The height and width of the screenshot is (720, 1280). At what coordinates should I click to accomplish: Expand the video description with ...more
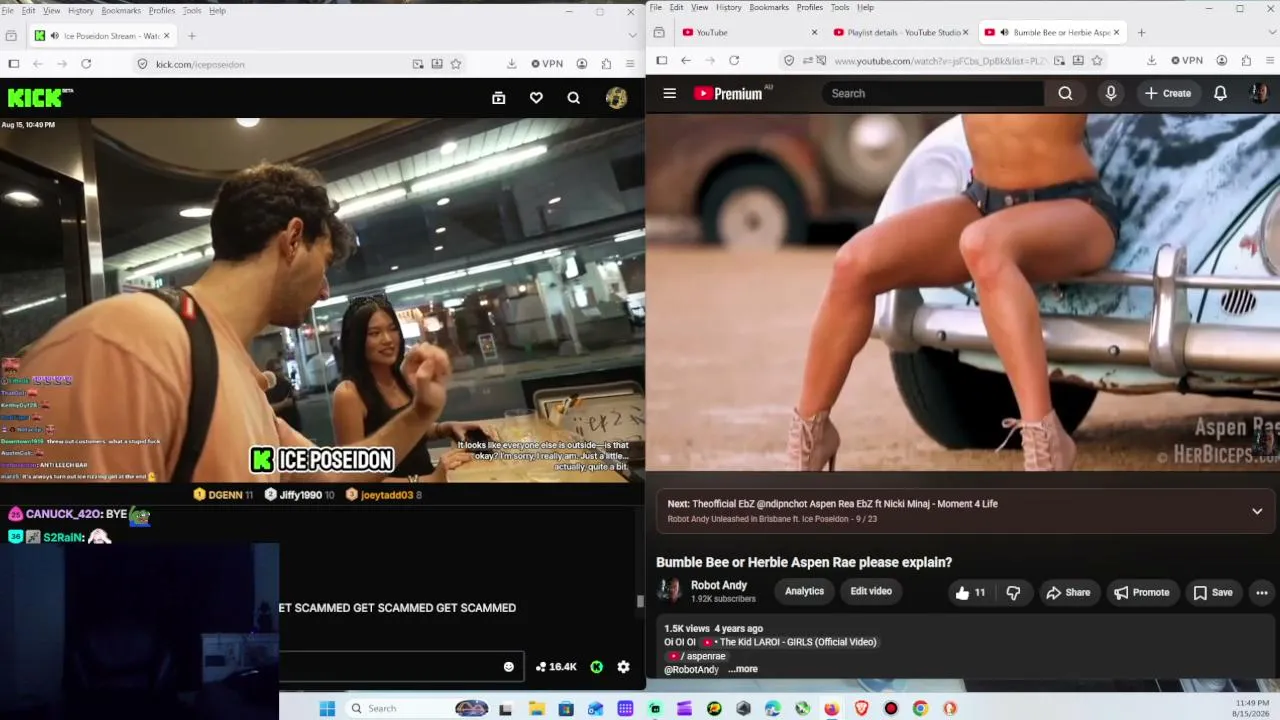[x=743, y=669]
